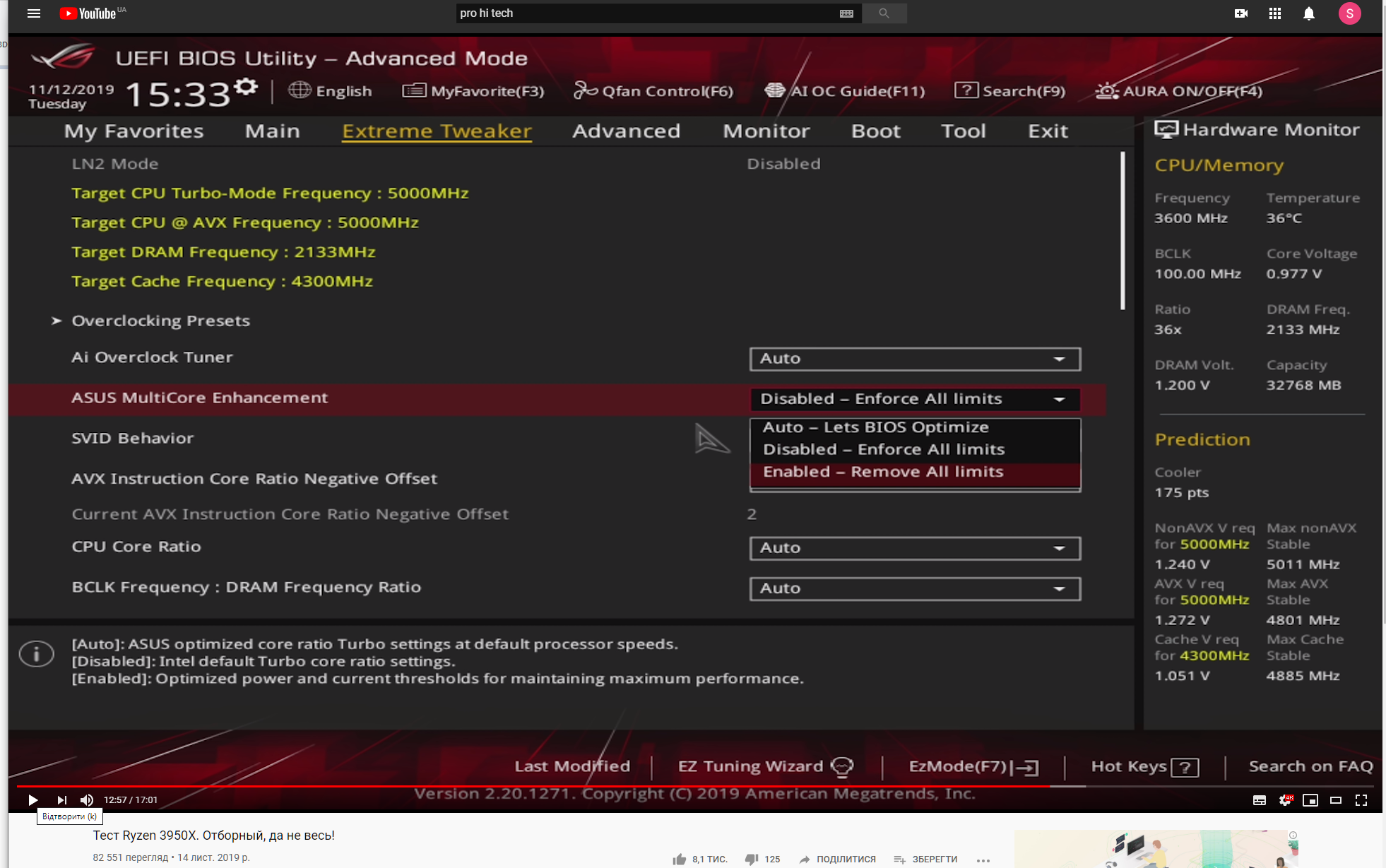Click the like thumbs-up button
The width and height of the screenshot is (1386, 868).
[680, 859]
